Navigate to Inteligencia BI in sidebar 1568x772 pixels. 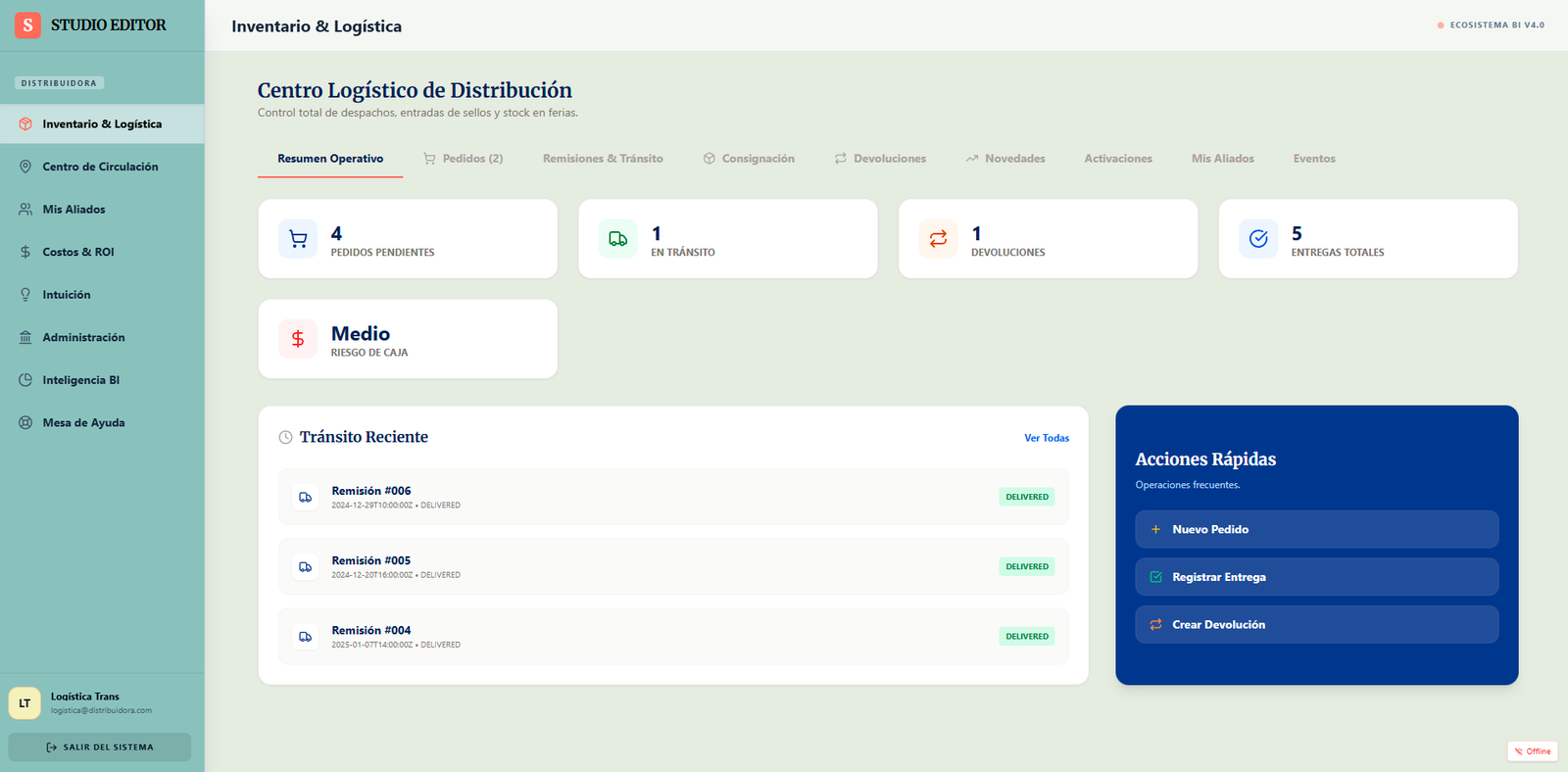(80, 380)
